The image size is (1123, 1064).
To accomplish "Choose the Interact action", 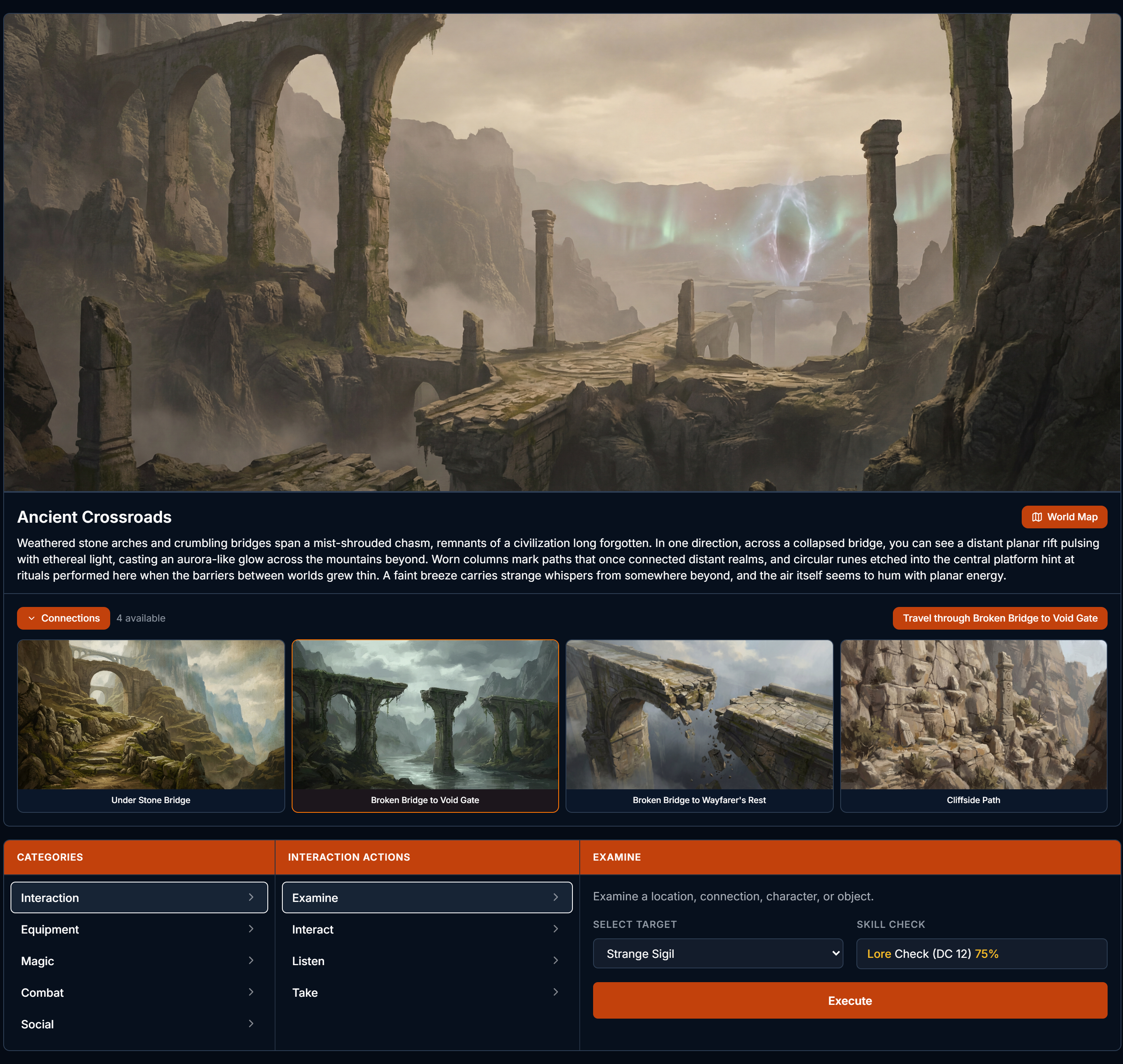I will click(x=427, y=929).
